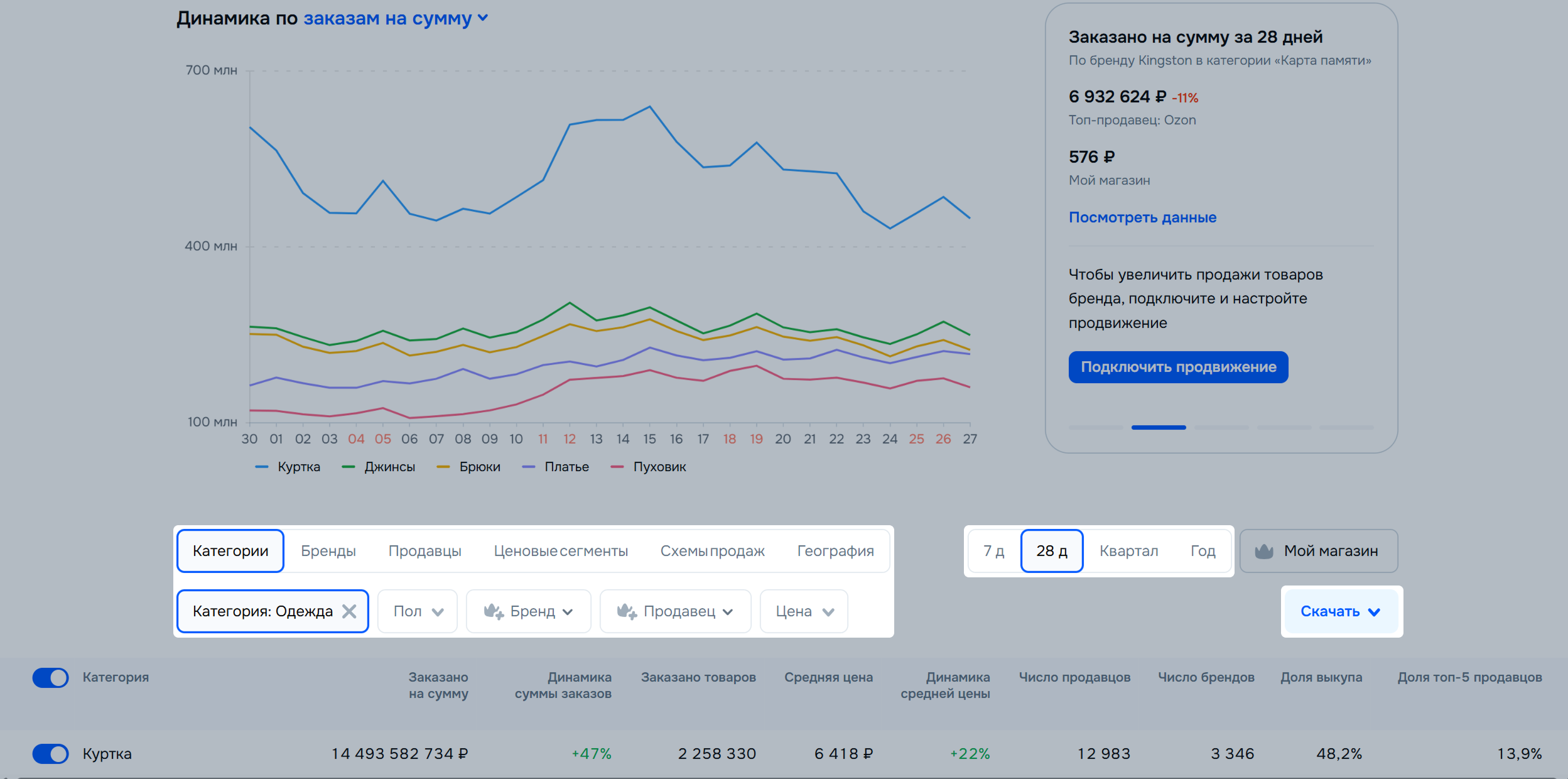Open the Цена filter dropdown
This screenshot has height=779, width=1568.
804,611
